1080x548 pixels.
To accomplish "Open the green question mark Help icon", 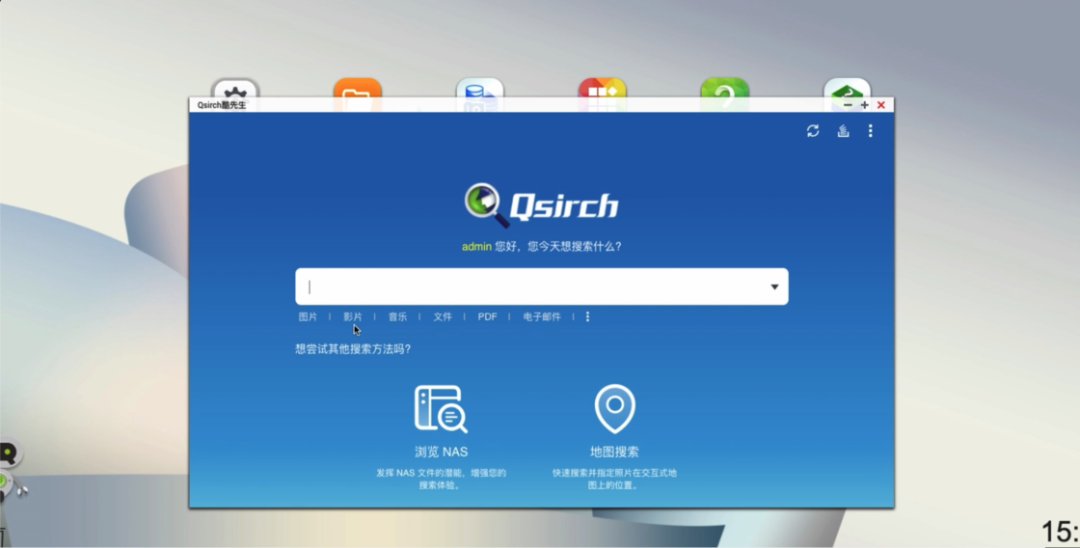I will [x=725, y=87].
